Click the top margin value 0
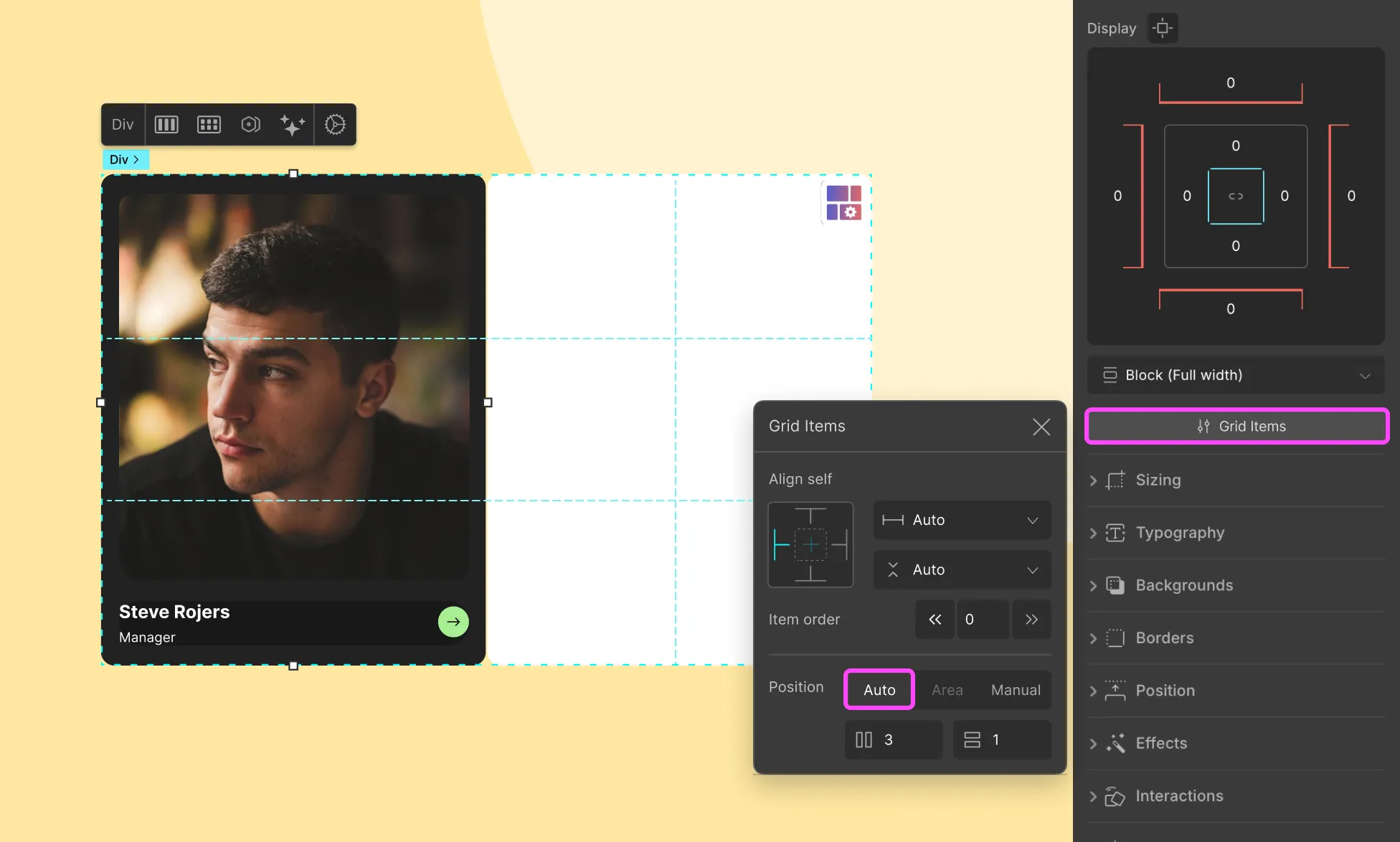Image resolution: width=1400 pixels, height=842 pixels. pos(1231,82)
